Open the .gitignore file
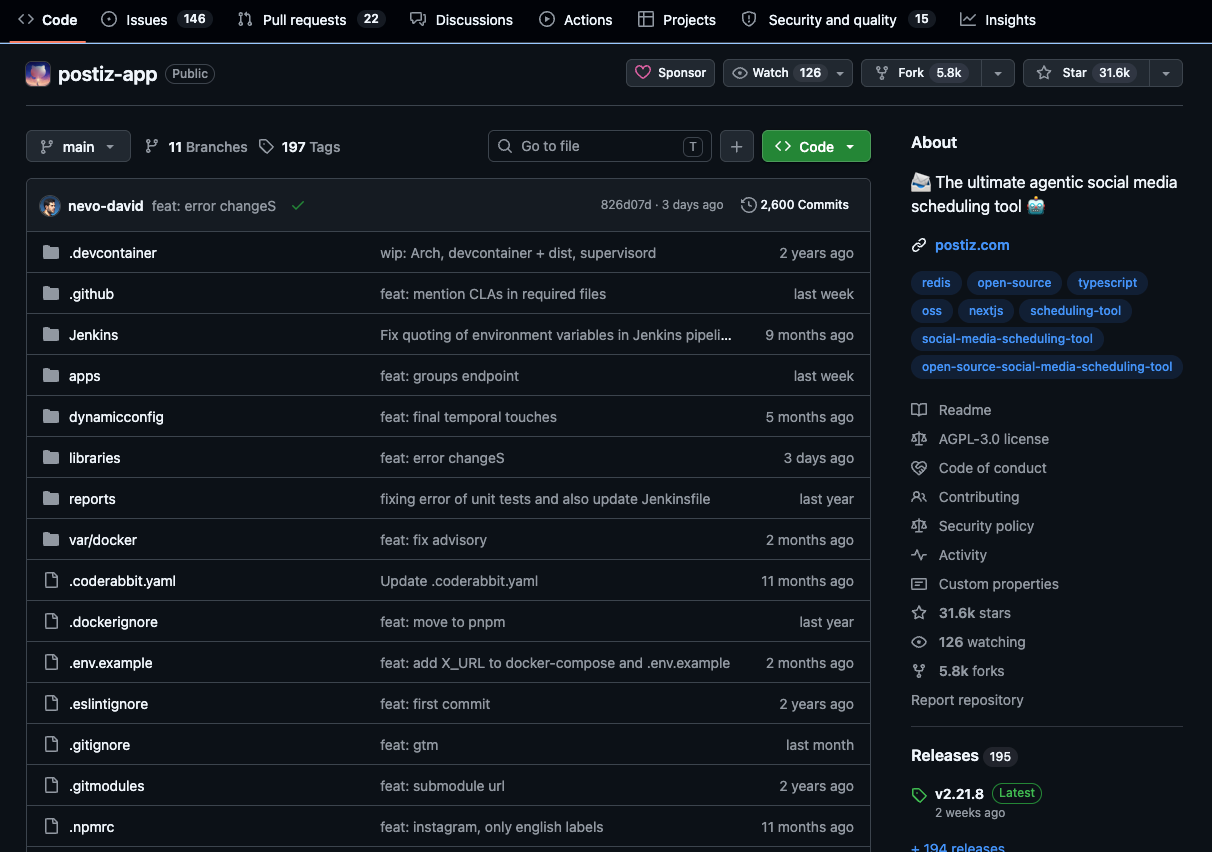The height and width of the screenshot is (852, 1212). pos(99,745)
